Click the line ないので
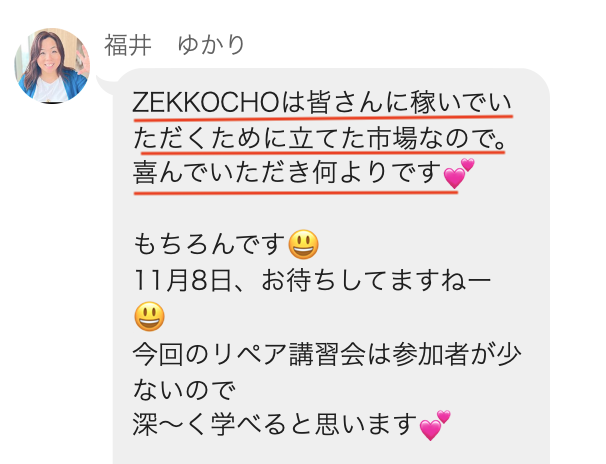Image resolution: width=606 pixels, height=464 pixels. click(x=184, y=389)
